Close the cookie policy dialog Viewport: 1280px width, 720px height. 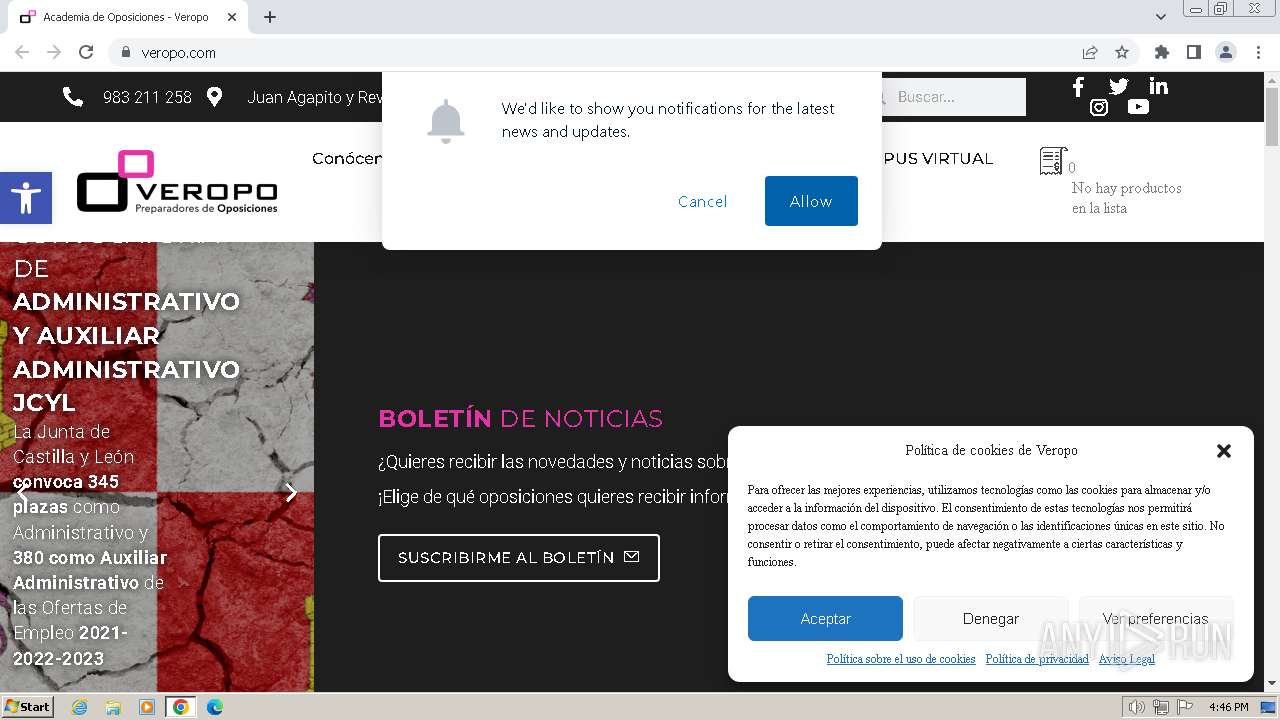coord(1223,451)
